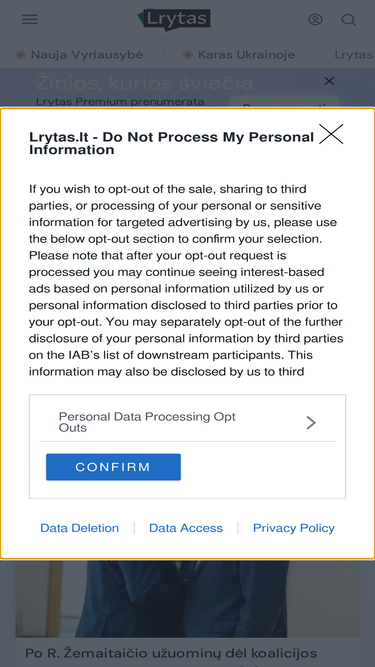375x667 pixels.
Task: Expand Personal Data Processing Opt Outs chevron
Action: click(x=311, y=422)
